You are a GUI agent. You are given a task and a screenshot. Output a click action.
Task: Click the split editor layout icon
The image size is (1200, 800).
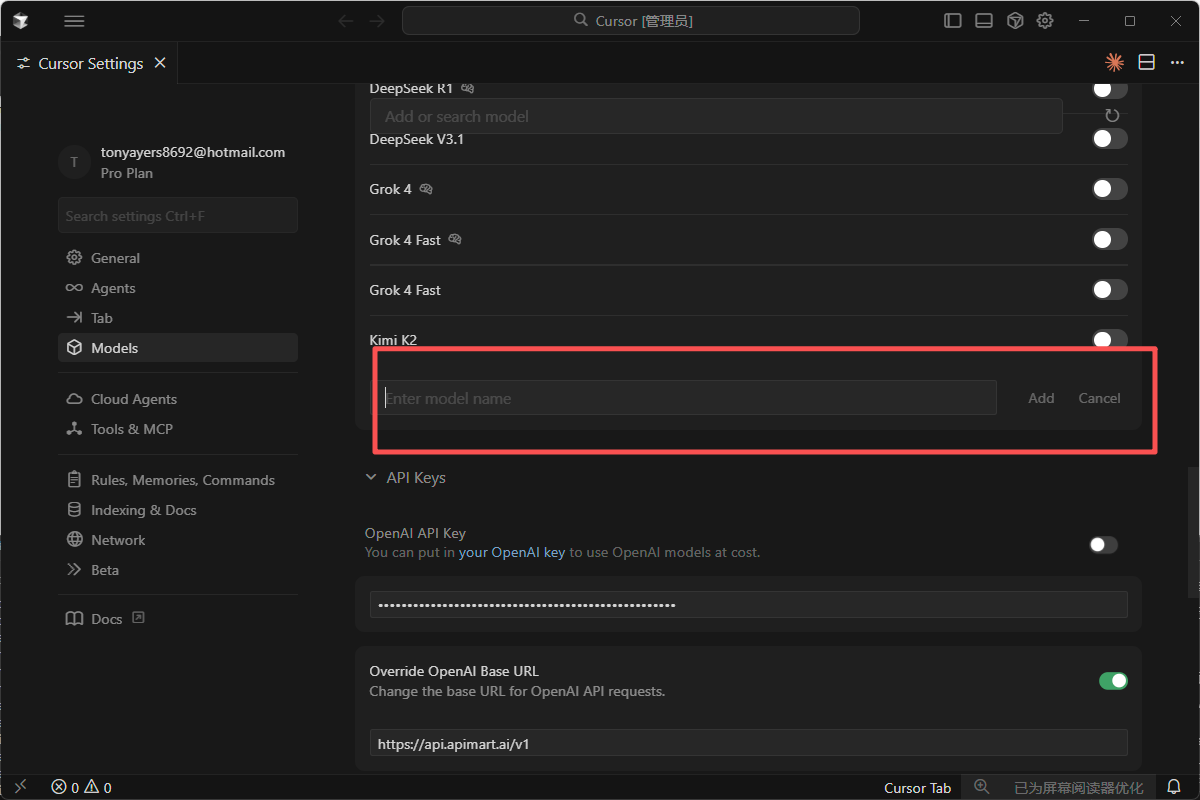pos(1147,62)
